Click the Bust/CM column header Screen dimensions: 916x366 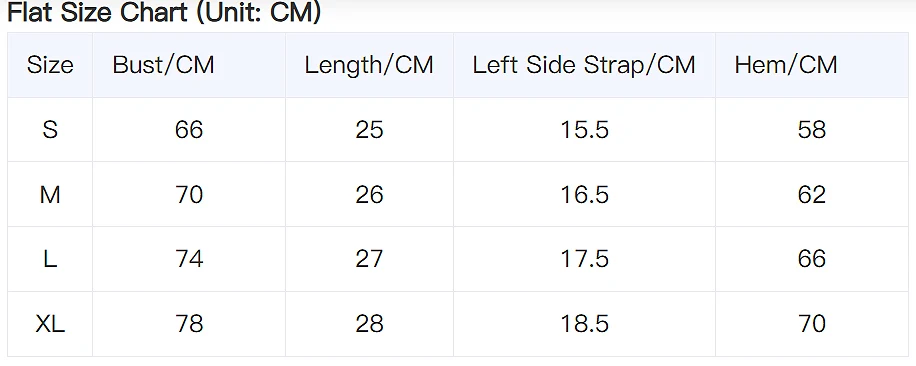point(164,65)
